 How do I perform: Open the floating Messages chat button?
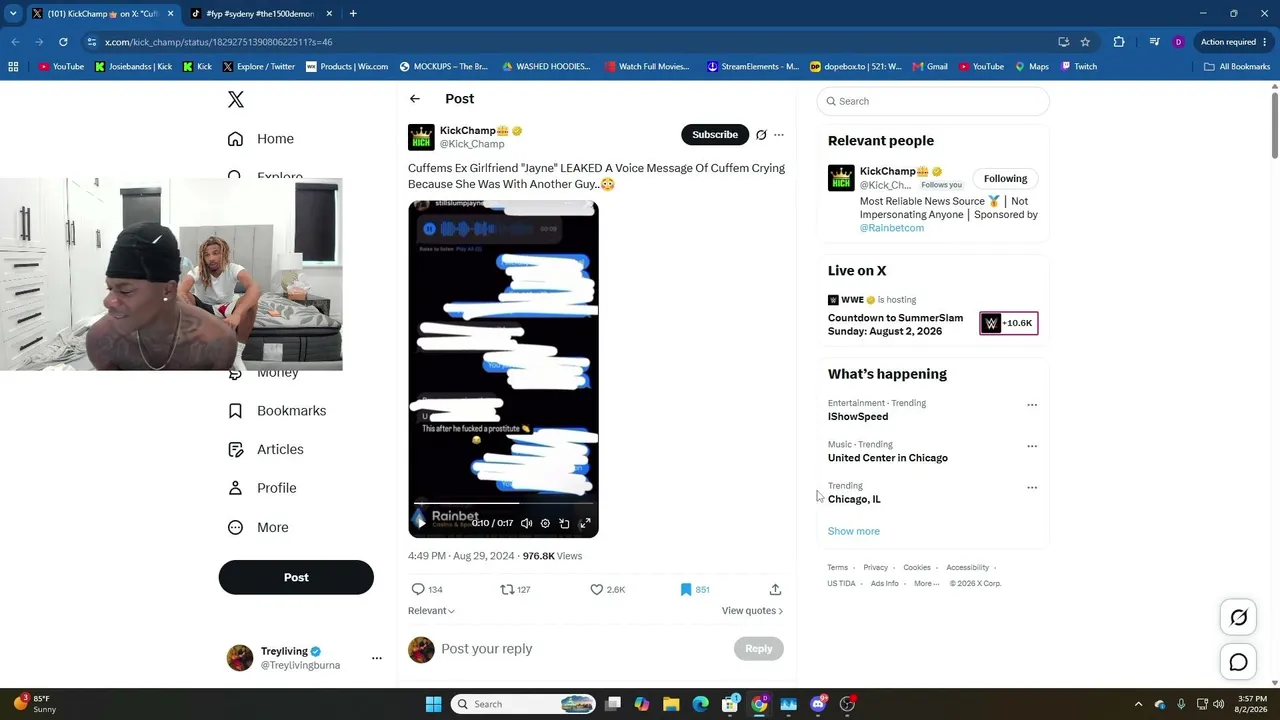pyautogui.click(x=1238, y=662)
